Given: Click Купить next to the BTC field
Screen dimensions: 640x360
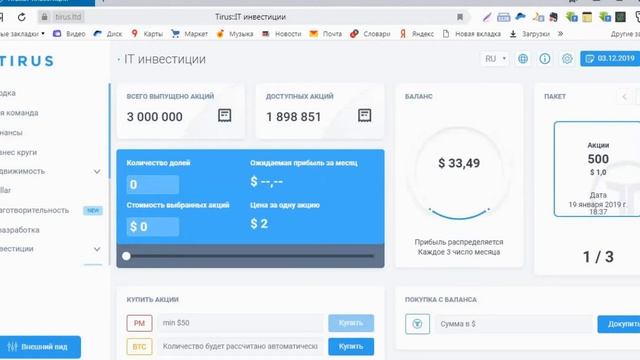Looking at the screenshot, I should pyautogui.click(x=351, y=347).
